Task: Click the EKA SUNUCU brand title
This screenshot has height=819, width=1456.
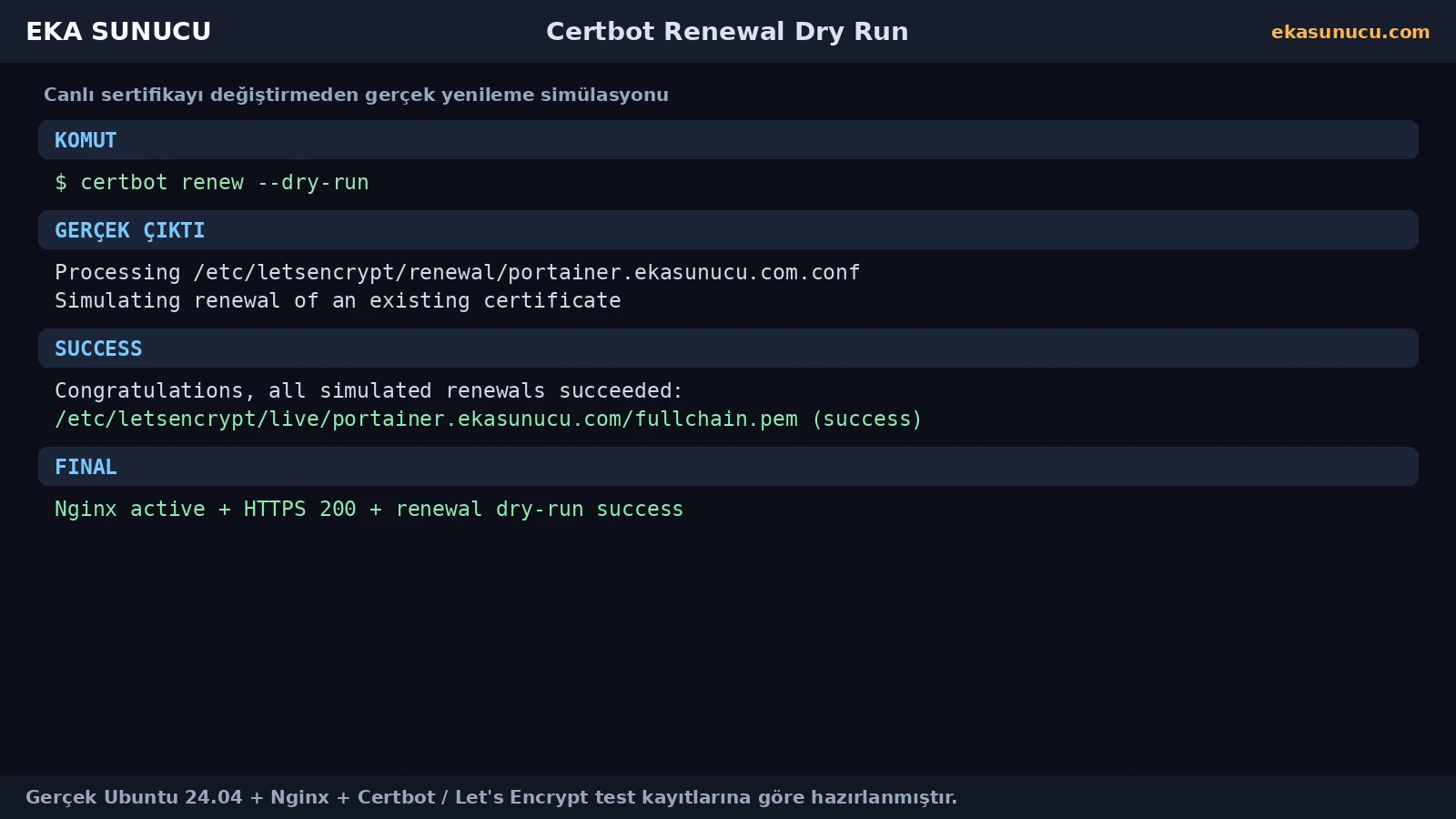Action: pos(118,32)
